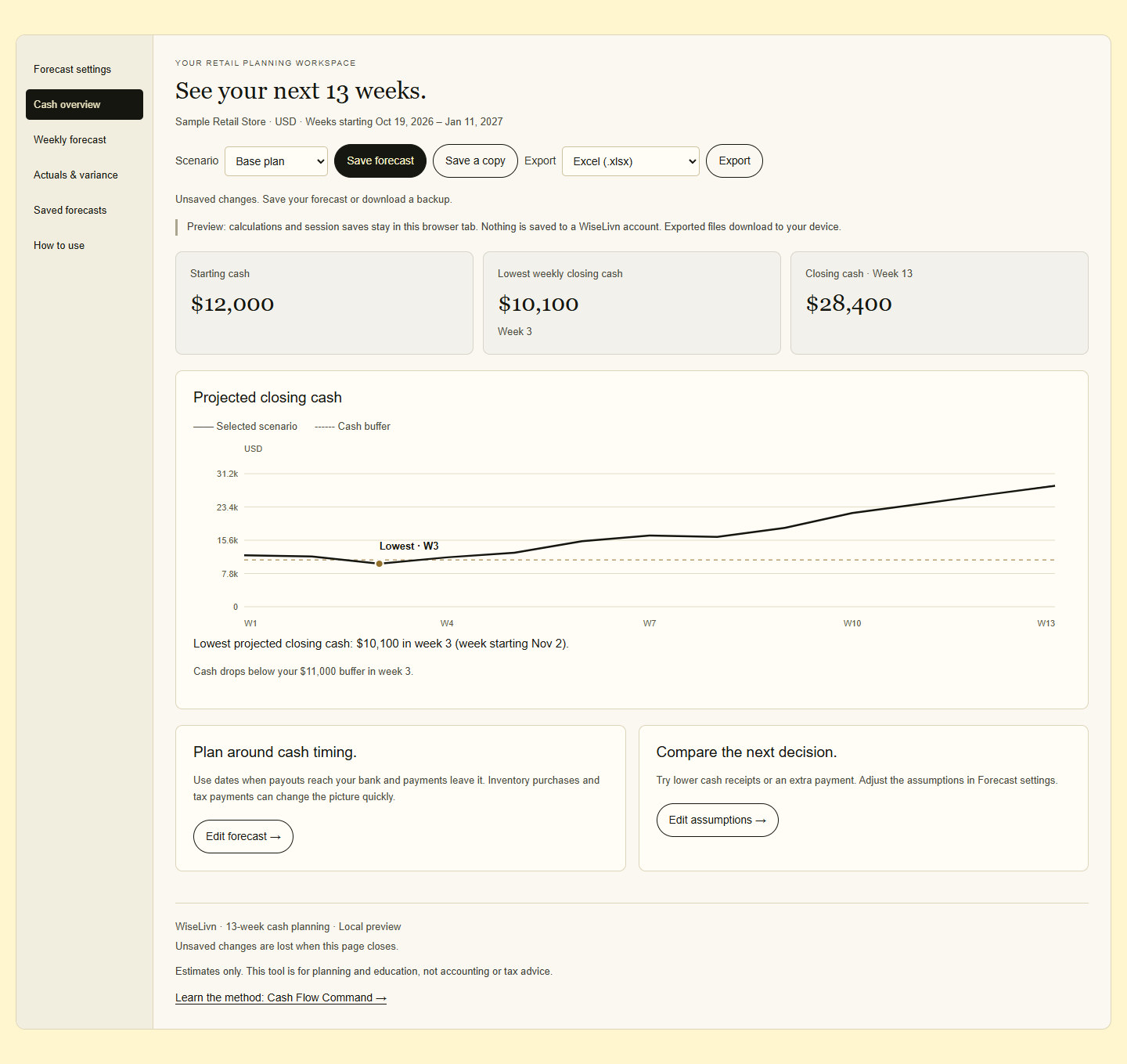
Task: Click the Edit assumptions arrow button
Action: [x=718, y=821]
